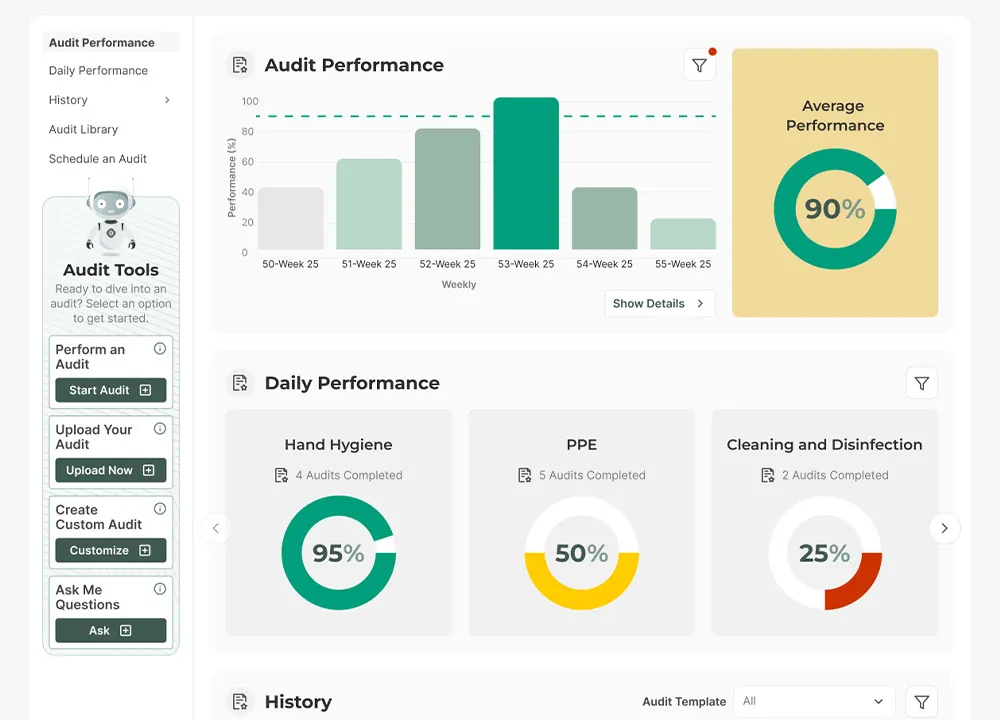Open the info icon on Ask Me Questions
Screen dimensions: 1000x720
[161, 590]
